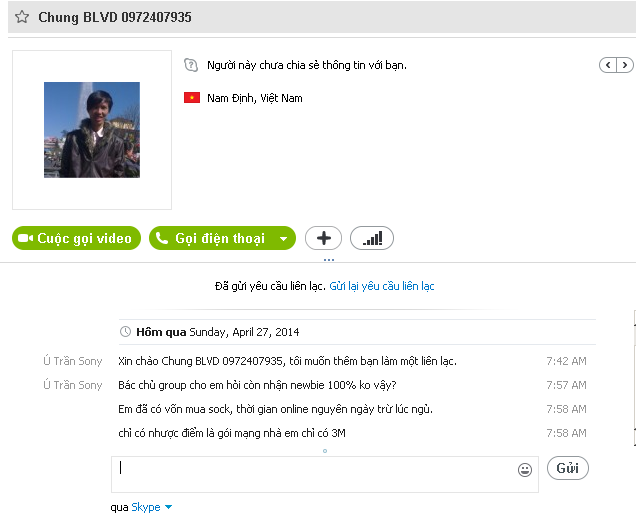The width and height of the screenshot is (636, 513).
Task: Open the 'qua Skype' send-via dropdown
Action: coord(151,507)
